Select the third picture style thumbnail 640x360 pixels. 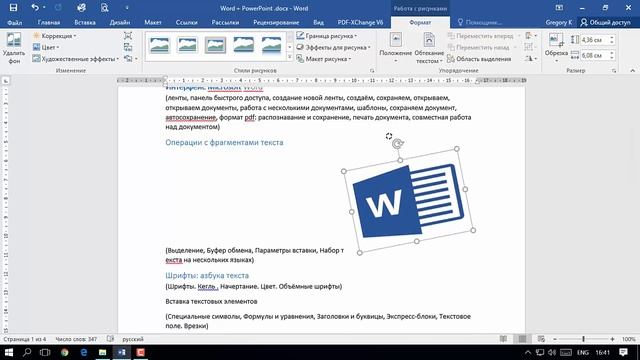point(216,45)
